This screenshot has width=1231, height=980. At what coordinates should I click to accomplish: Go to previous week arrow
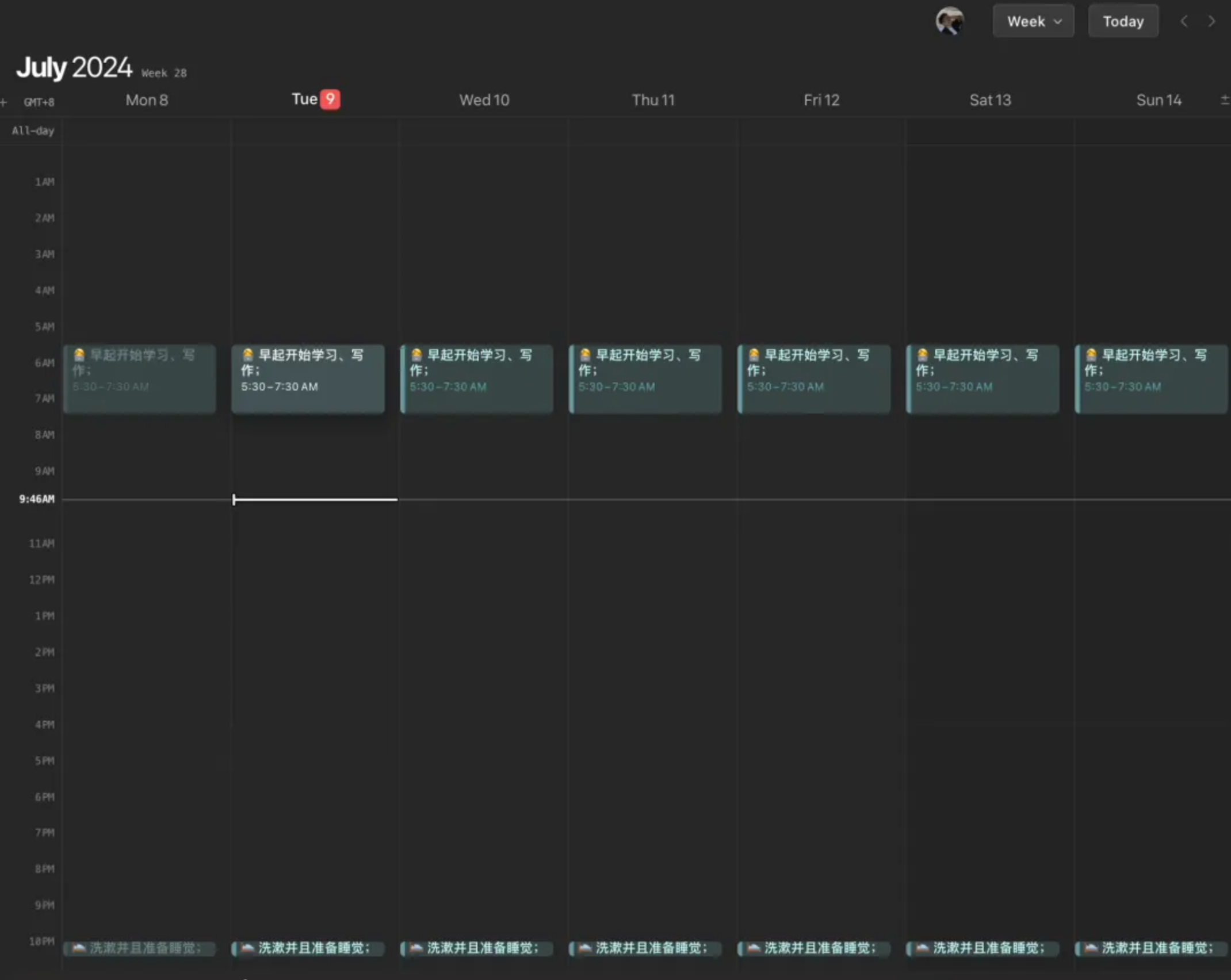click(x=1184, y=21)
